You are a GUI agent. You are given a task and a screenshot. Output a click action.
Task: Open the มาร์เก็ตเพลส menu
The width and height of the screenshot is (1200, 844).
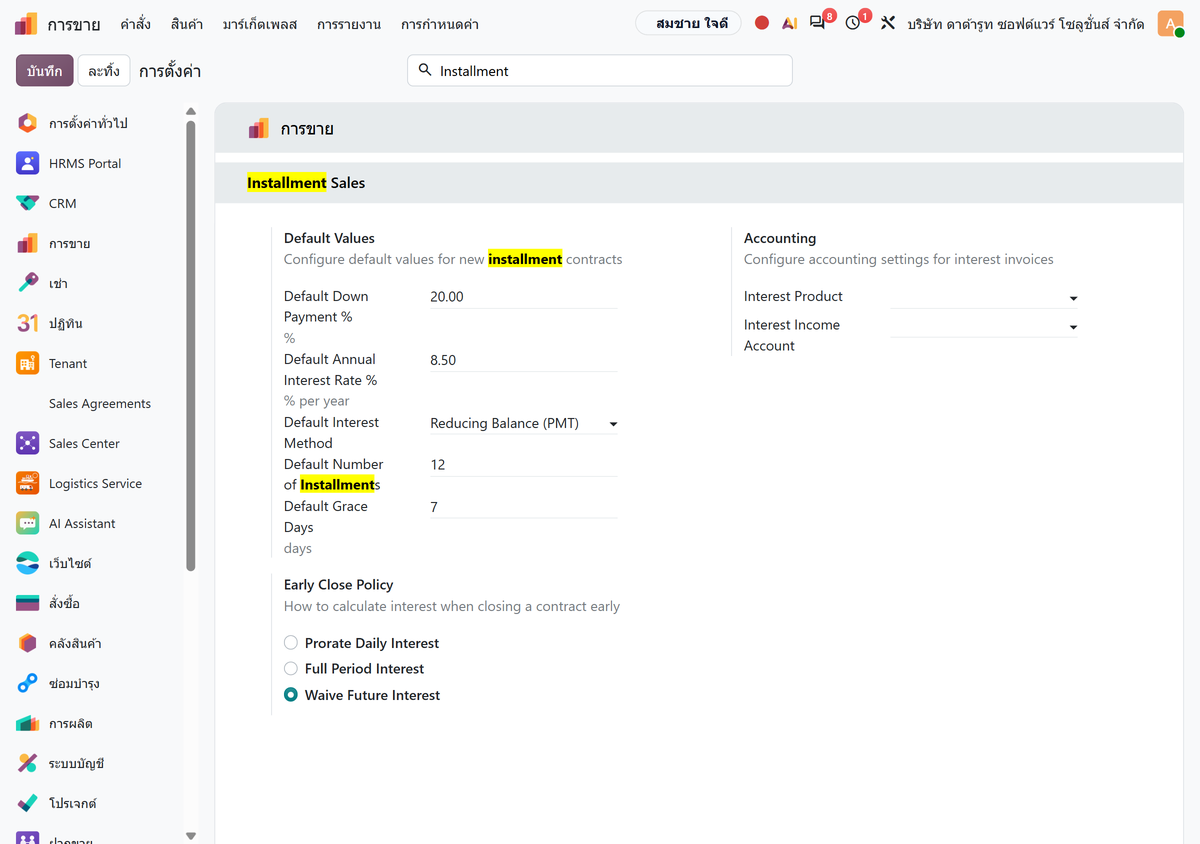pos(260,23)
